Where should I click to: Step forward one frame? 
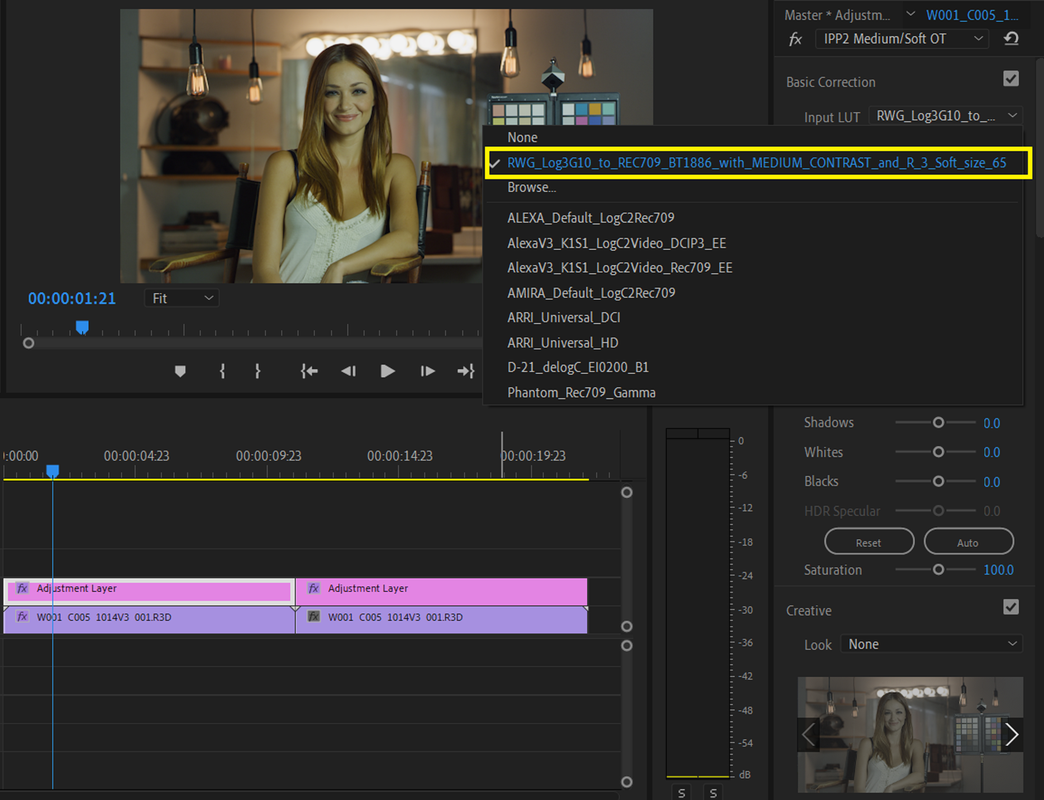pyautogui.click(x=427, y=371)
